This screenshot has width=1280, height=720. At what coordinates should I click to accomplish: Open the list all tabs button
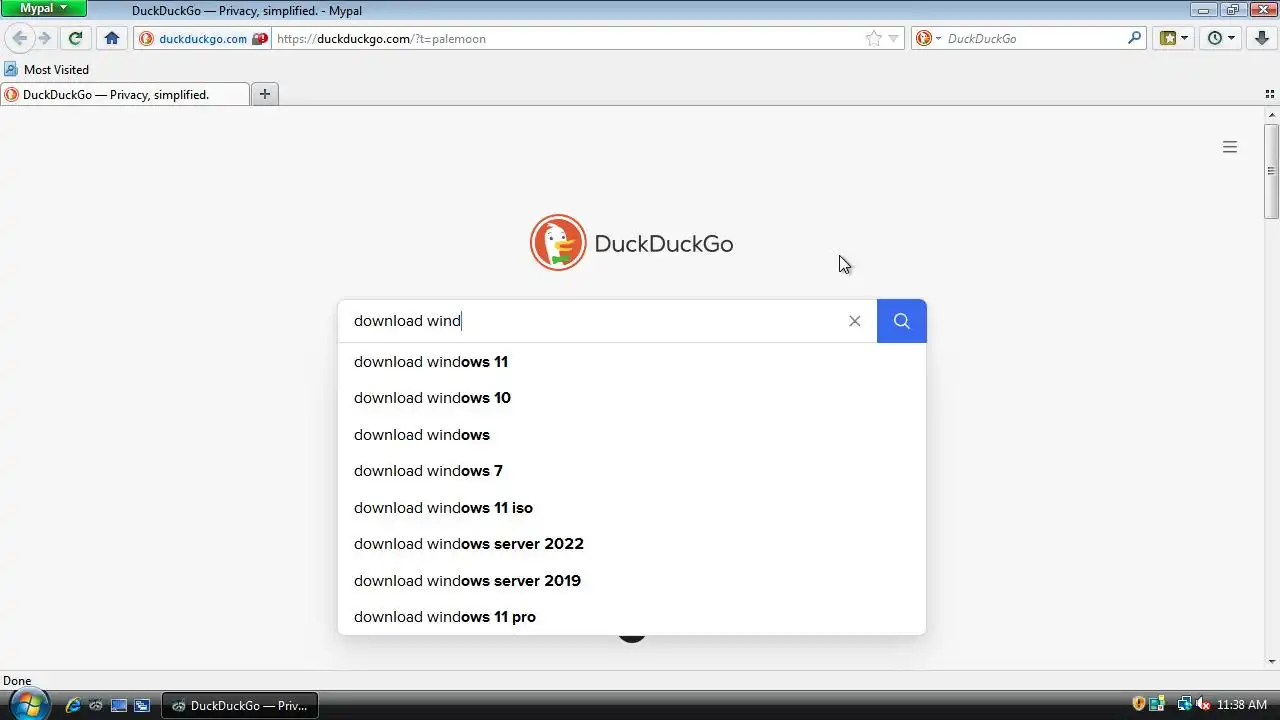1270,94
